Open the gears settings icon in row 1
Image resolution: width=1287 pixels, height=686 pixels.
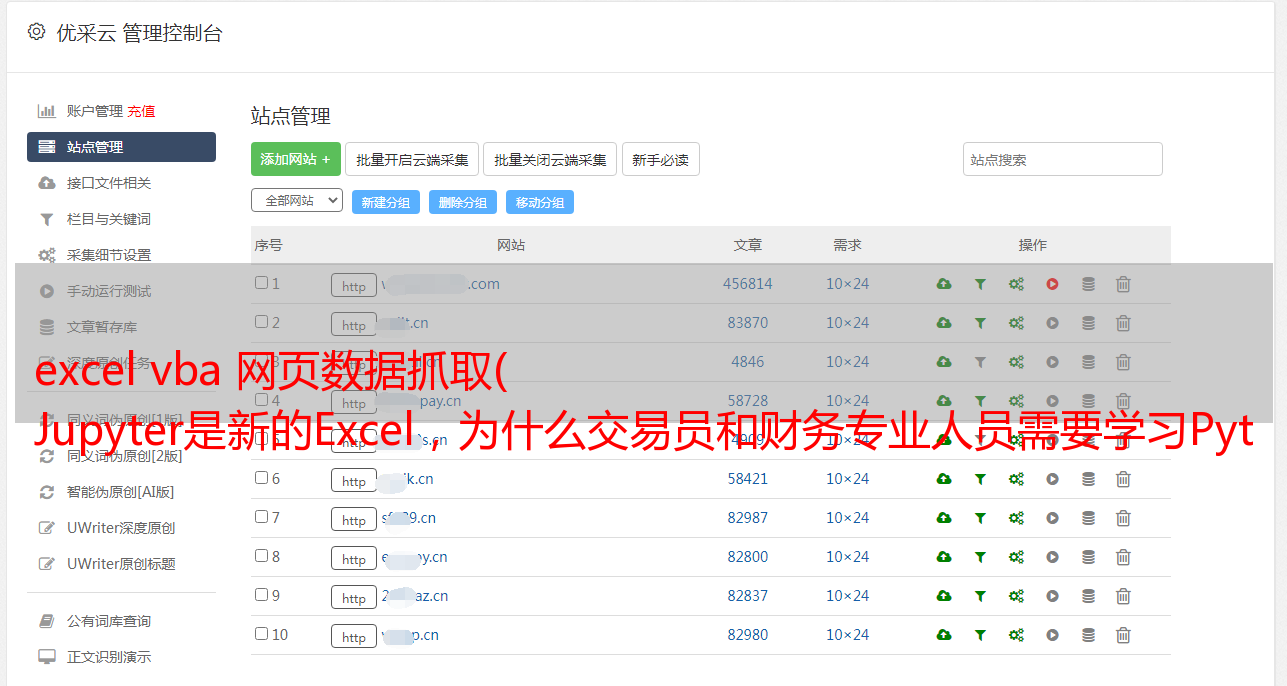coord(1016,284)
